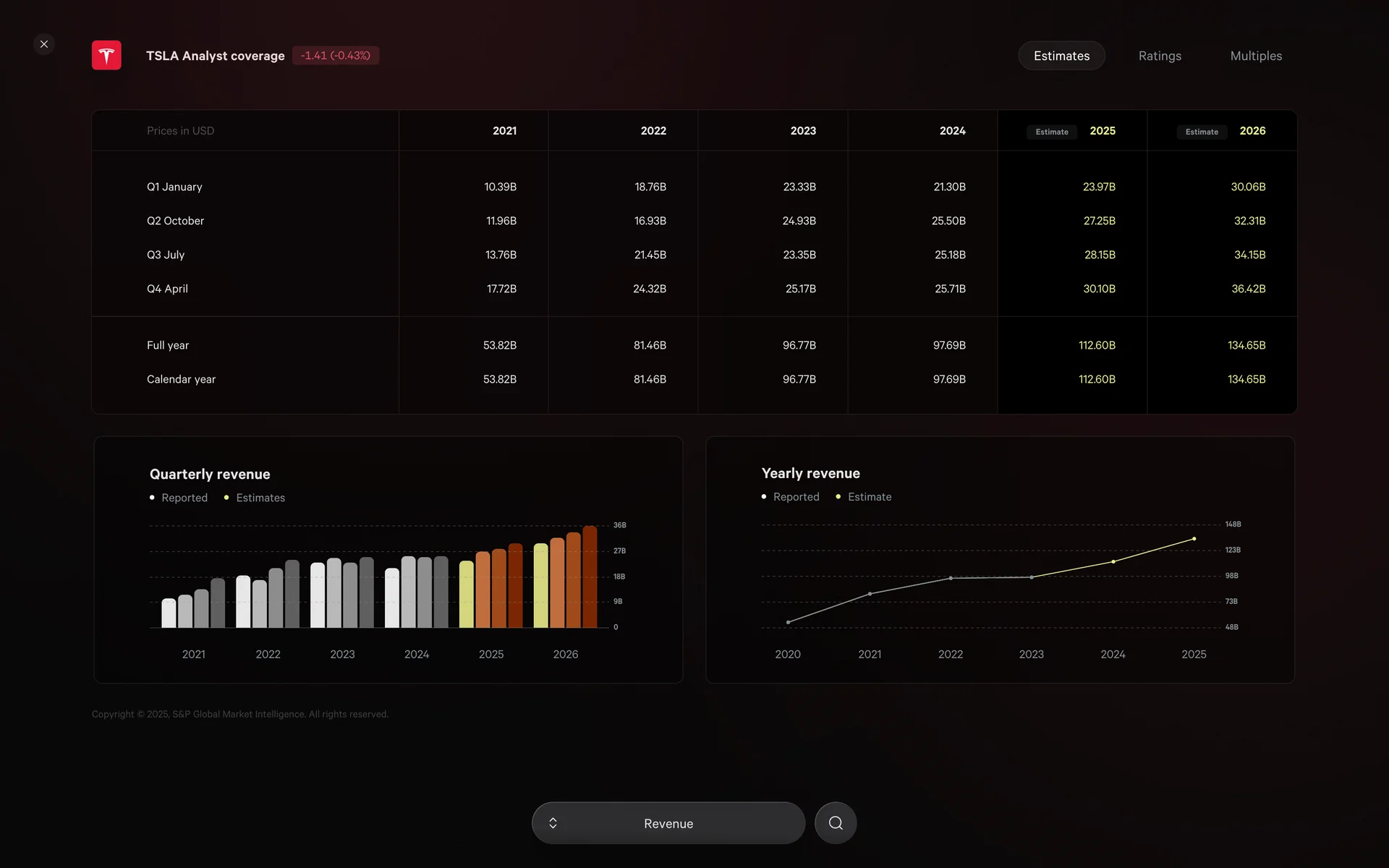
Task: Click the Estimate legend dot in Yearly revenue
Action: tap(838, 497)
